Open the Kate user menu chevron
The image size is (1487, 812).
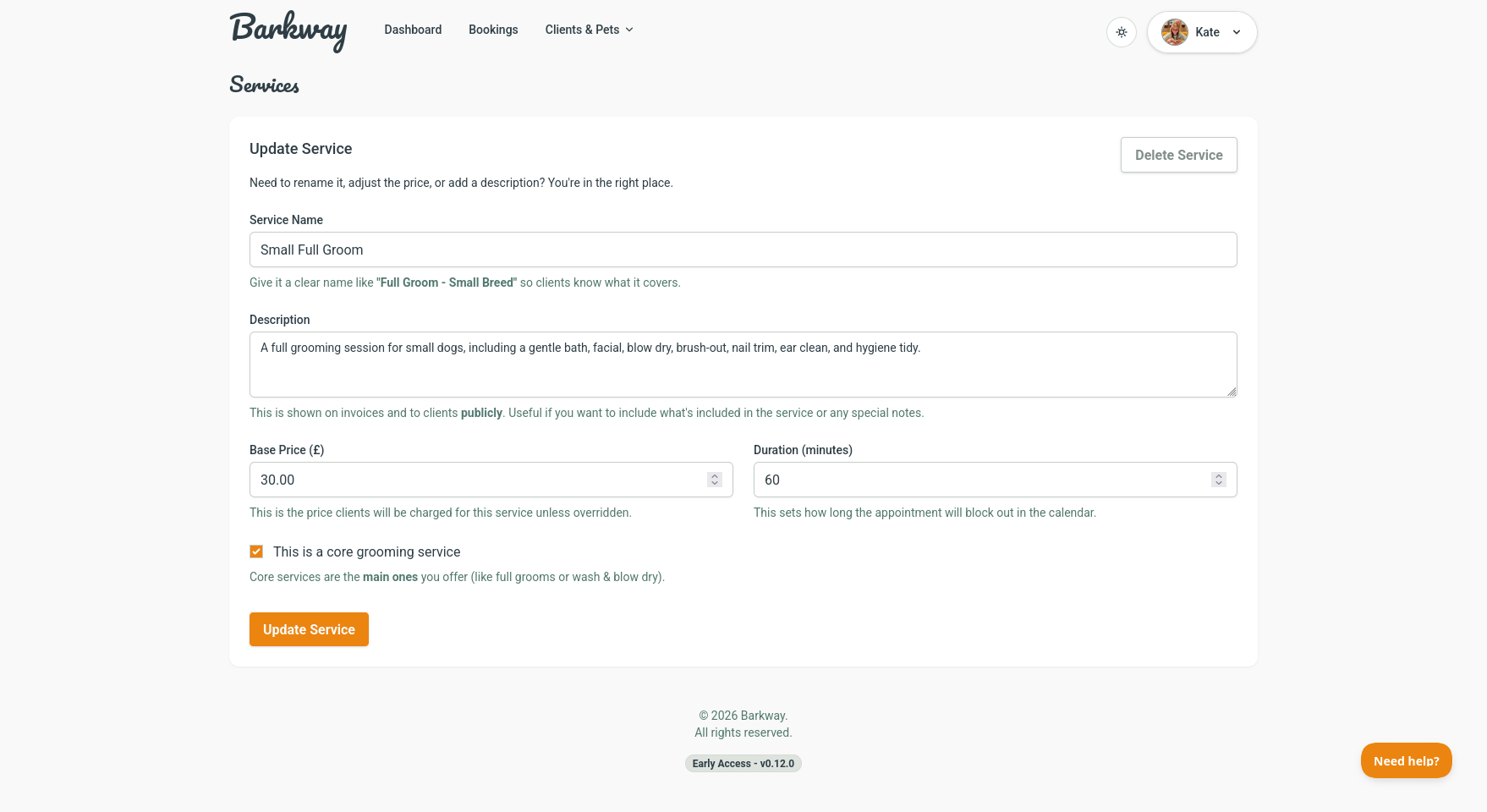pos(1237,32)
